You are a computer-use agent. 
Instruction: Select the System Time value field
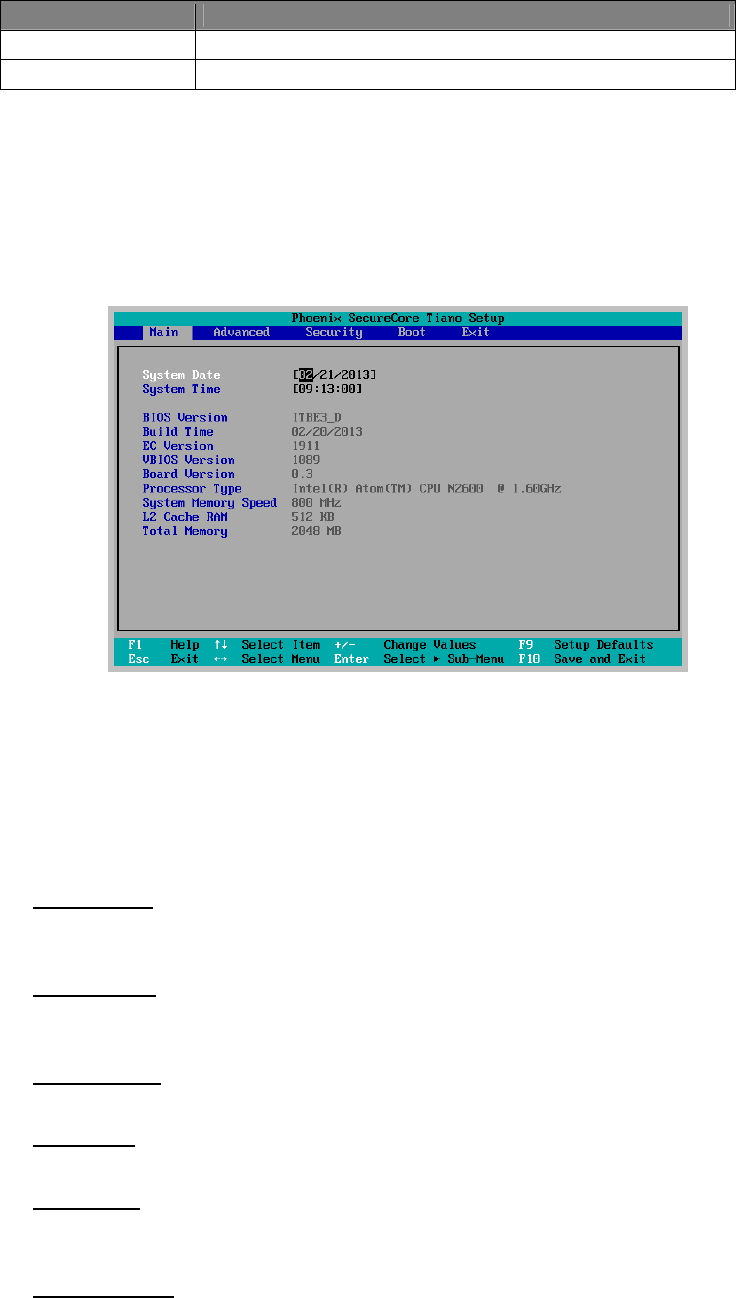327,389
